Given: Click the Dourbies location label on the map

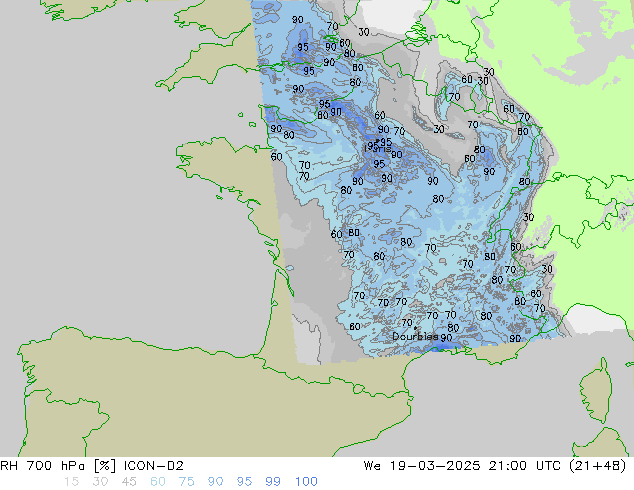Looking at the screenshot, I should [415, 336].
